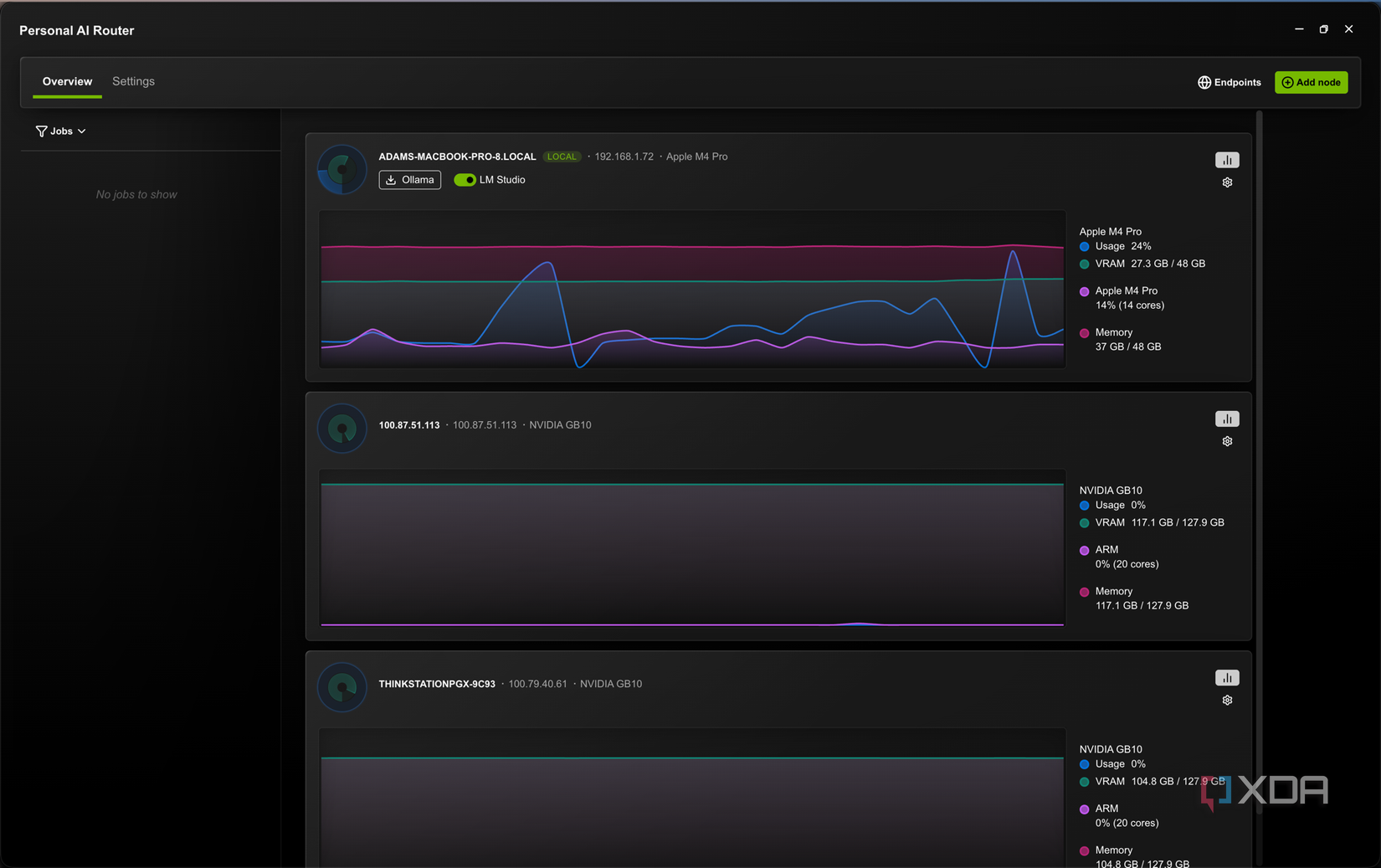Open gear settings for THINKSTATIONPGX-9C93 node
The image size is (1381, 868).
(x=1227, y=701)
